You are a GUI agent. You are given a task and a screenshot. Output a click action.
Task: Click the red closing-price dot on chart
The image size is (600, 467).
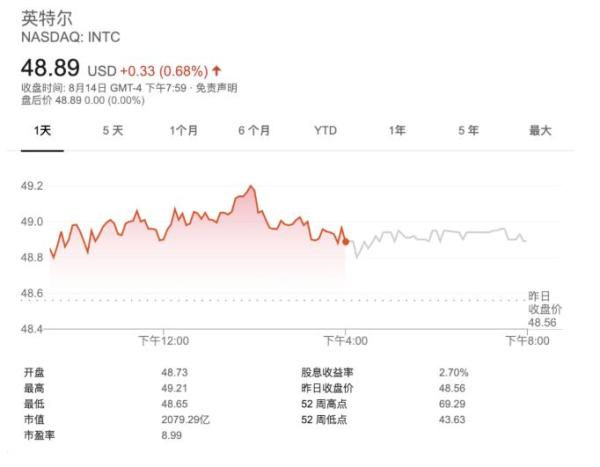(x=346, y=241)
